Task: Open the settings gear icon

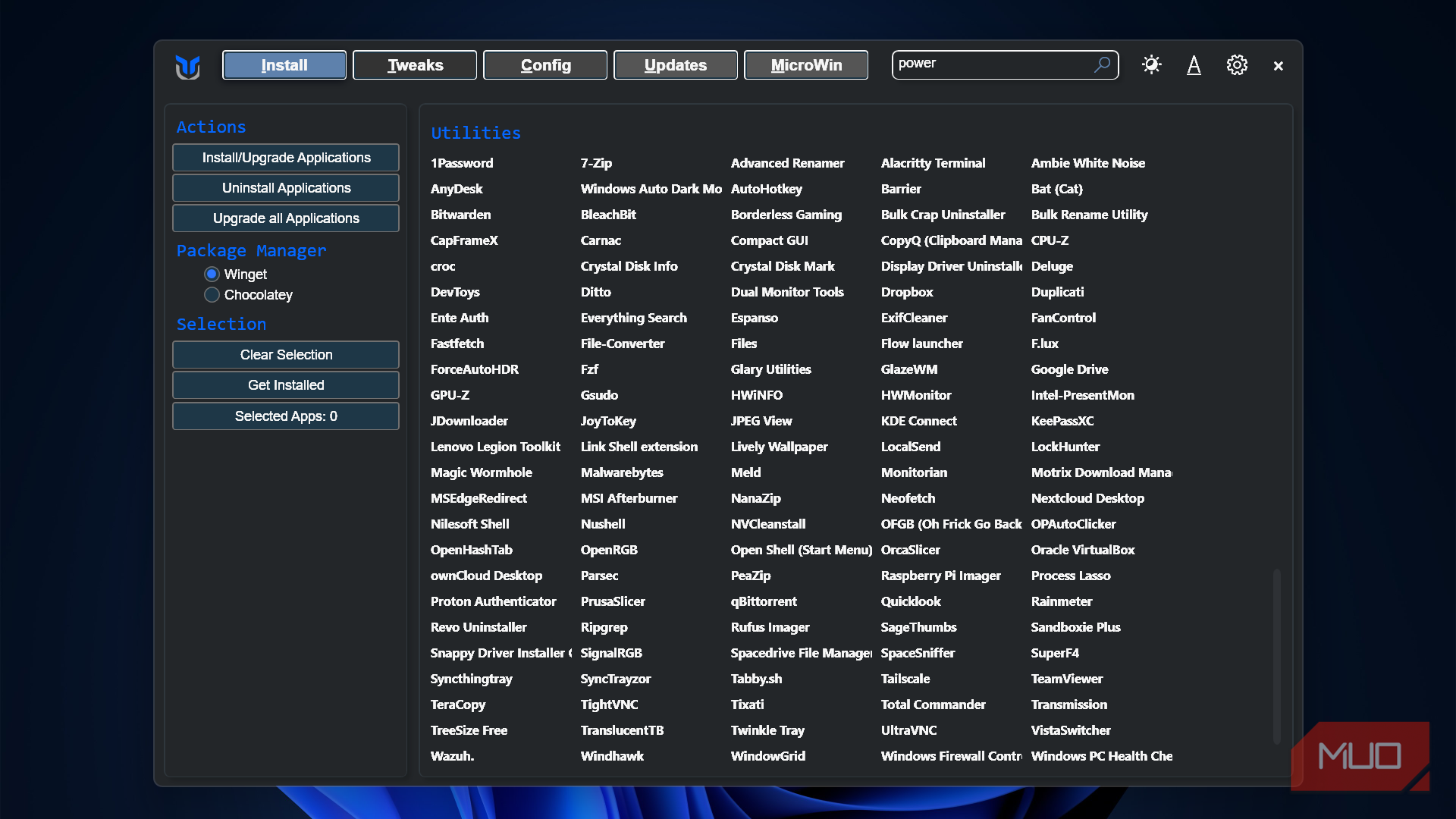Action: pyautogui.click(x=1237, y=65)
